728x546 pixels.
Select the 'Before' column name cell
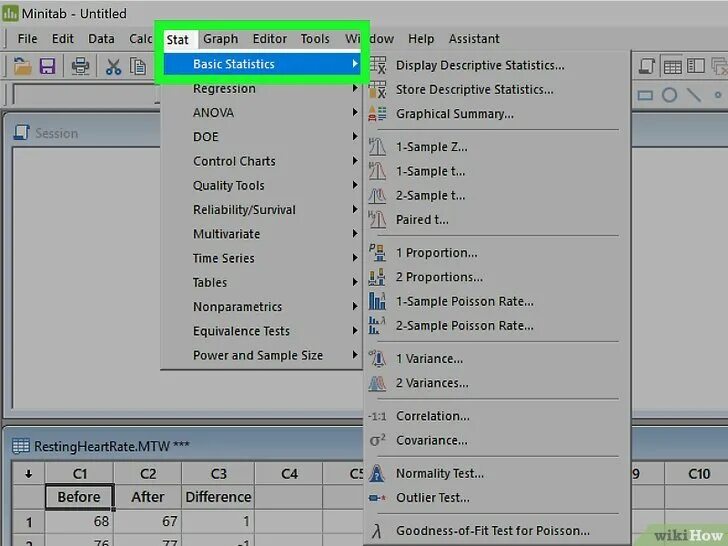(79, 497)
